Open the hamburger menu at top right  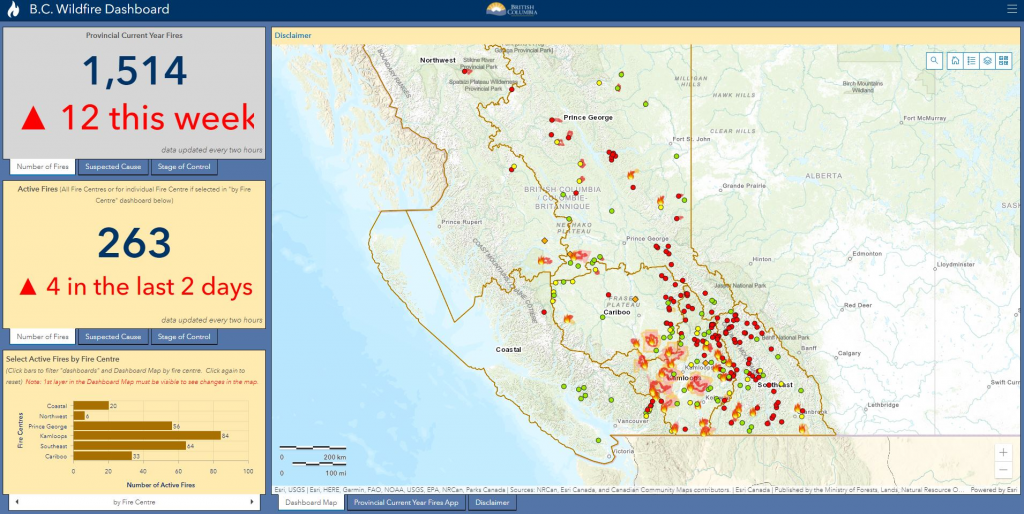[1011, 9]
